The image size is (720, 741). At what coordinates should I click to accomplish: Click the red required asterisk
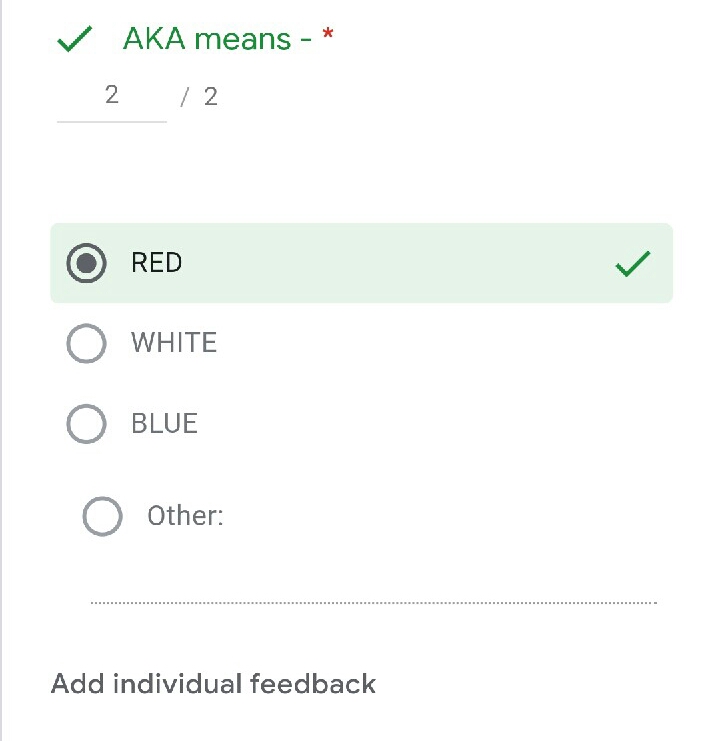(328, 36)
